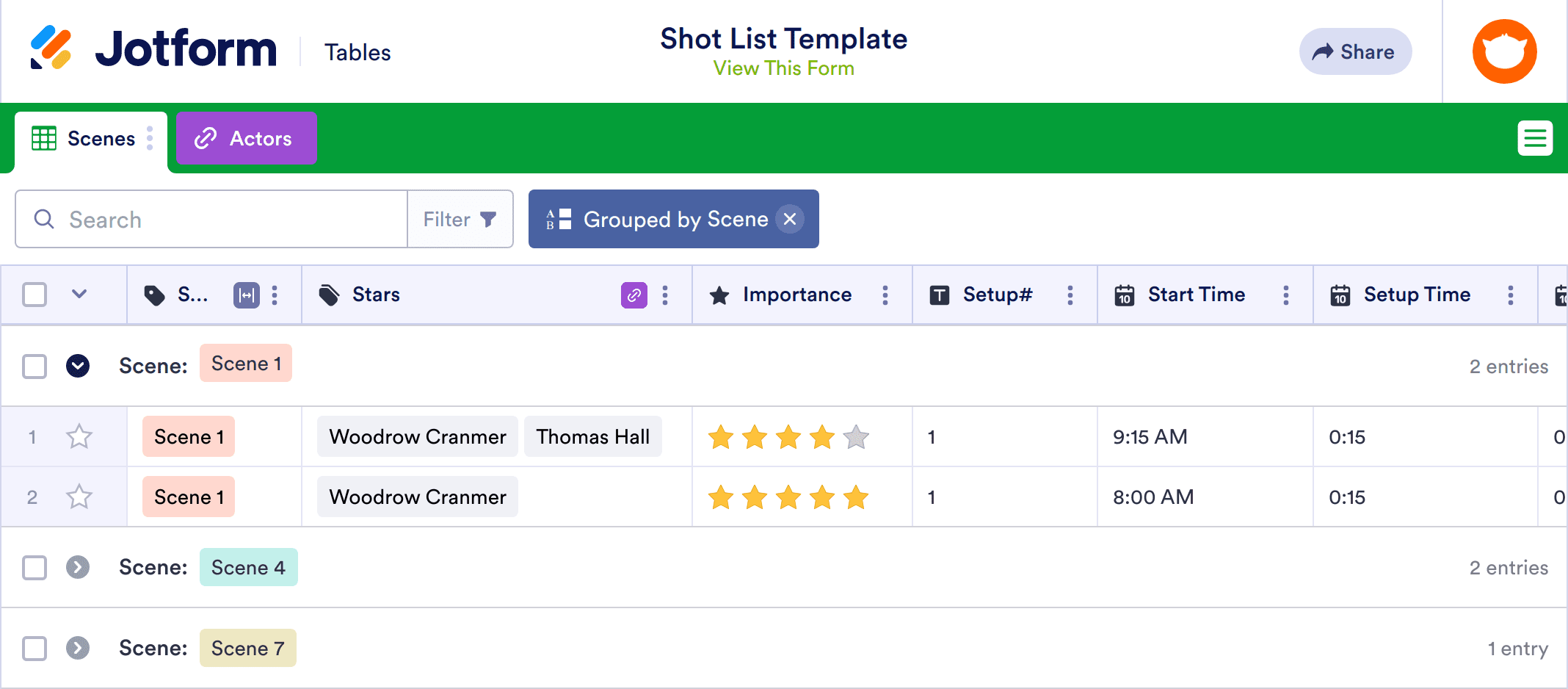Image resolution: width=1568 pixels, height=689 pixels.
Task: Select the Scenes tab
Action: click(x=85, y=138)
